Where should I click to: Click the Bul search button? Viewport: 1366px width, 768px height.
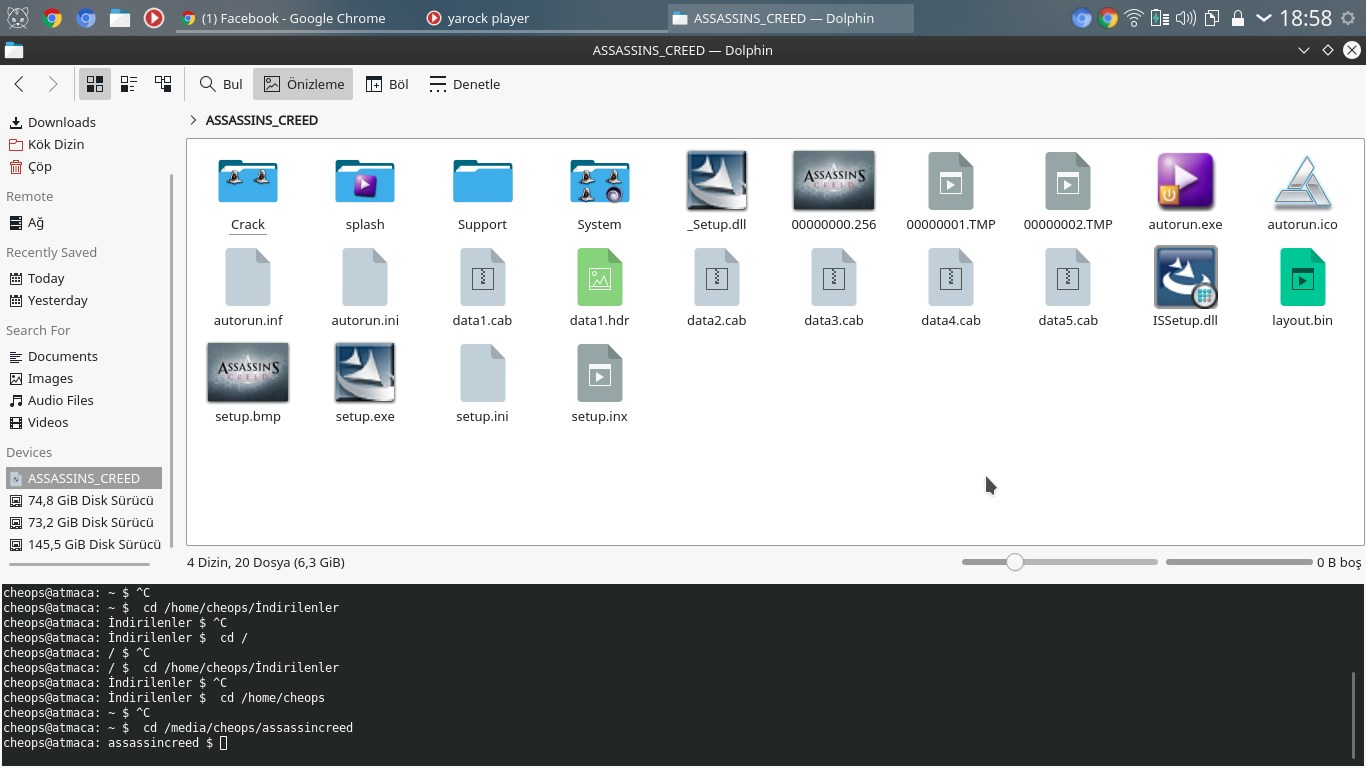coord(221,84)
